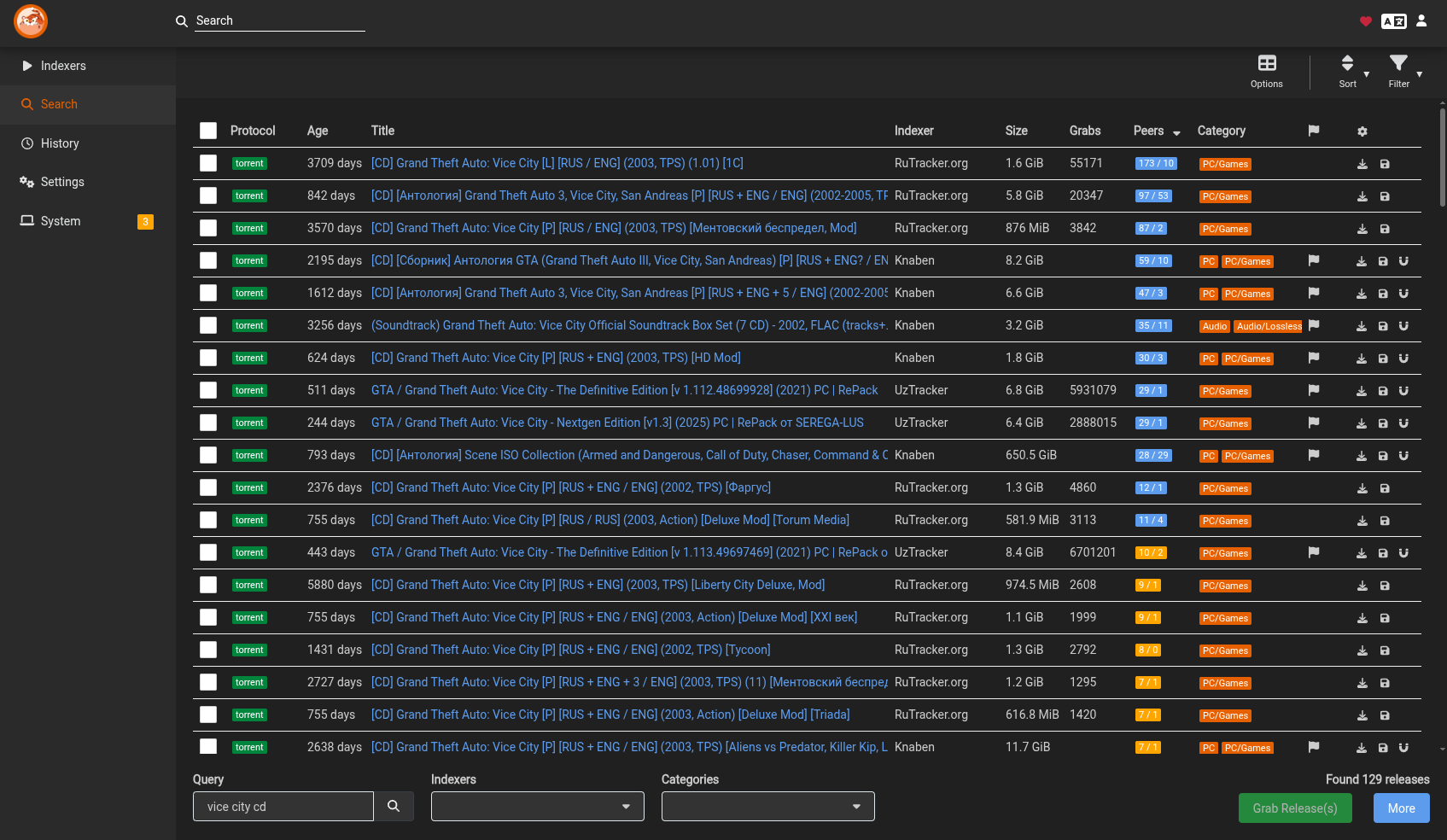
Task: Click the heart donate icon
Action: tap(1366, 21)
